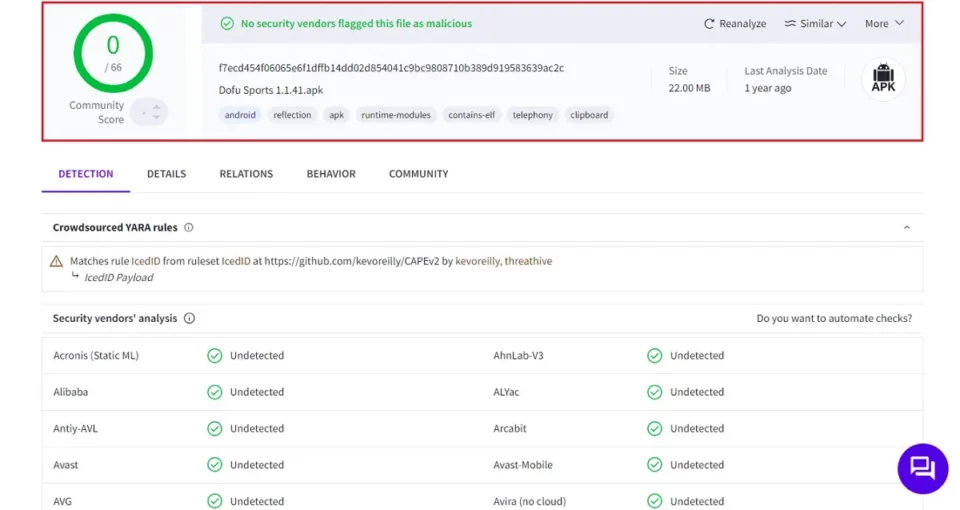The height and width of the screenshot is (510, 960).
Task: Click the Avast-Mobile vendor name
Action: [523, 465]
